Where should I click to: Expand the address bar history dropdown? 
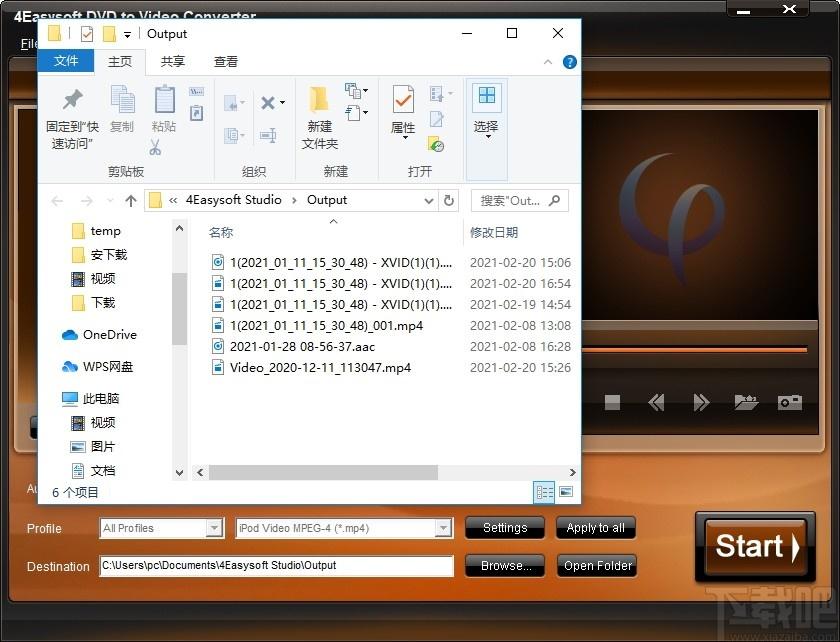pyautogui.click(x=429, y=201)
